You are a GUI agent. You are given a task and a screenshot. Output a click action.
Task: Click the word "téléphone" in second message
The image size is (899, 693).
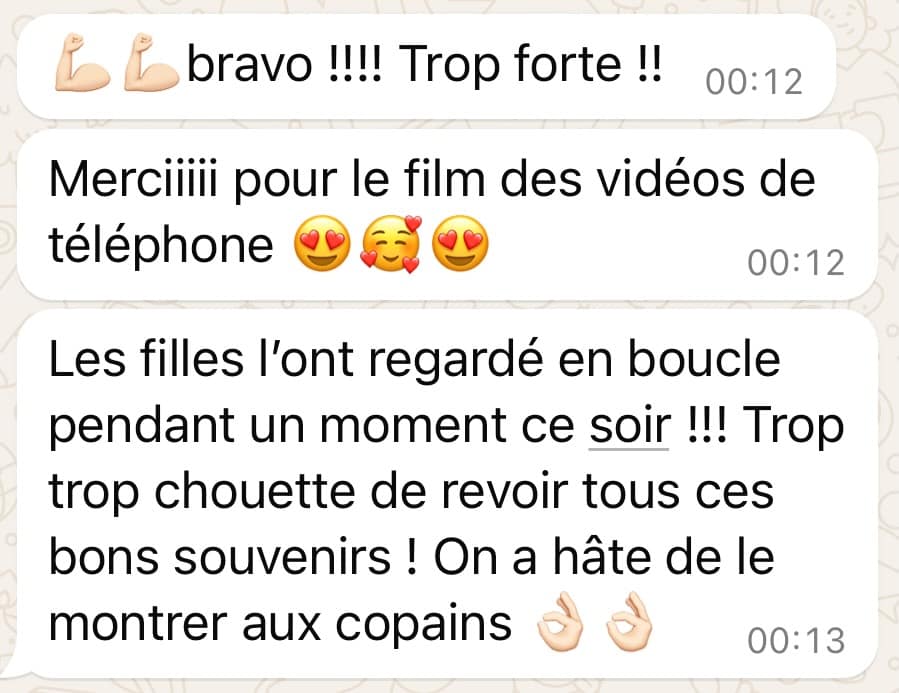pyautogui.click(x=161, y=245)
